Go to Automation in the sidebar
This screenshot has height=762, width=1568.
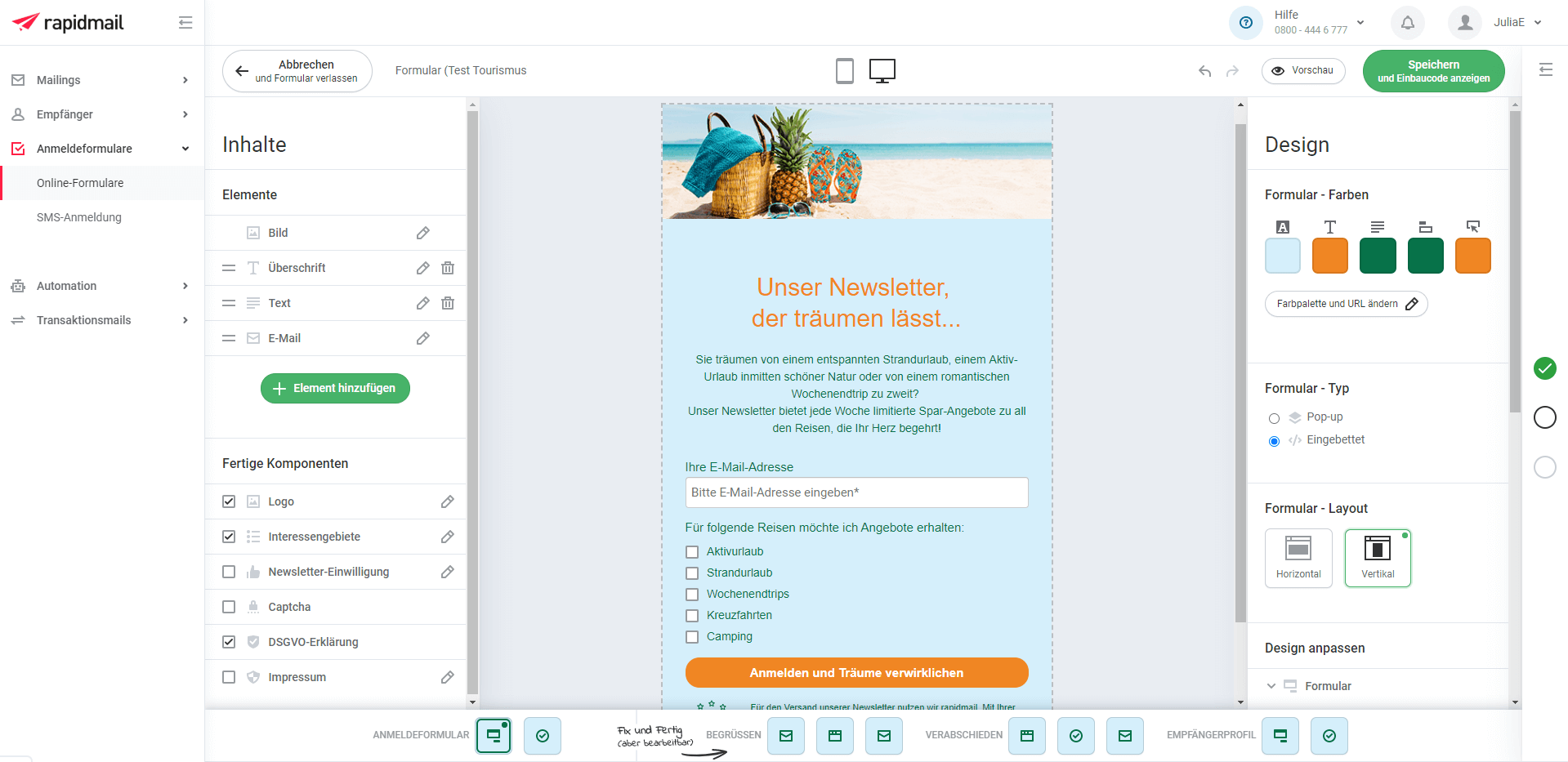(67, 286)
